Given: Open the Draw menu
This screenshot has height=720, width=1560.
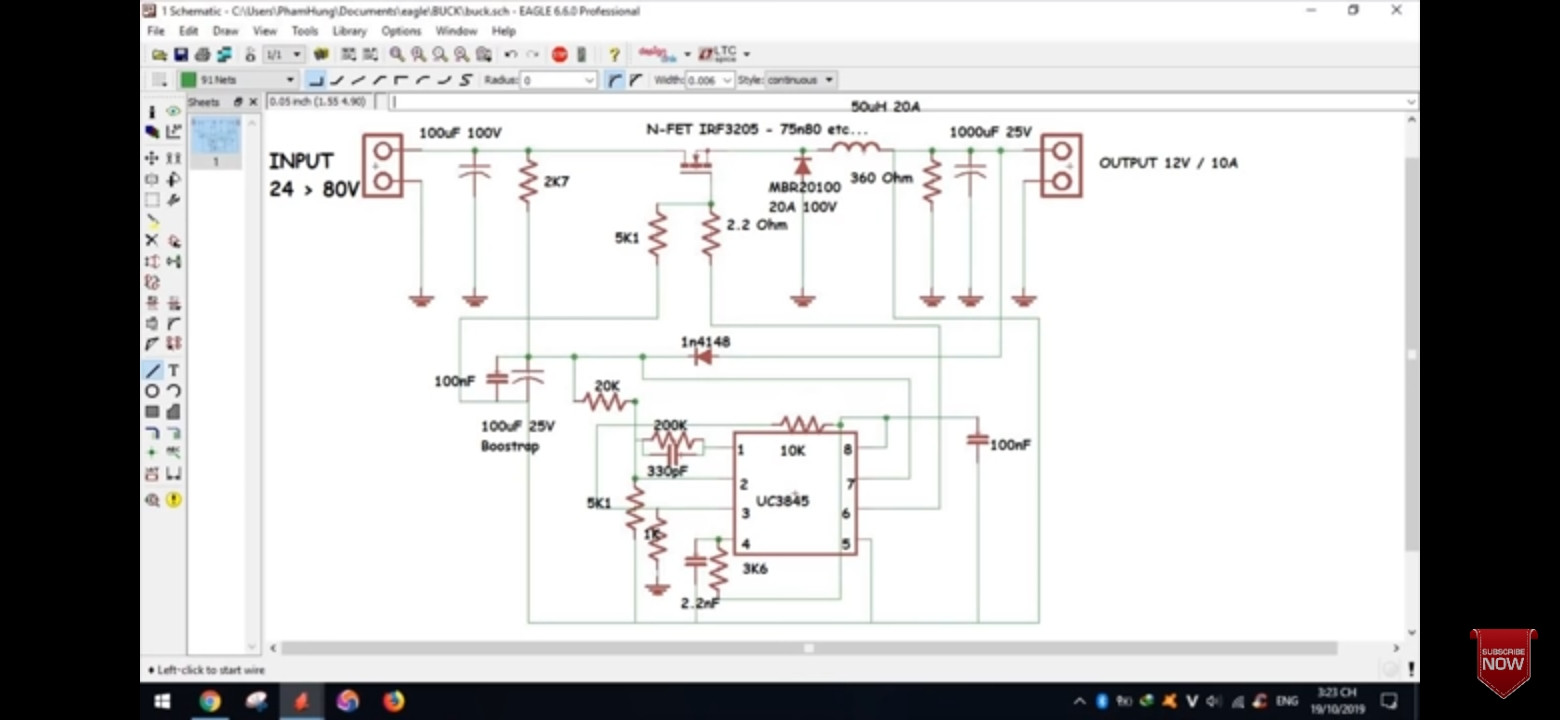Looking at the screenshot, I should tap(225, 31).
